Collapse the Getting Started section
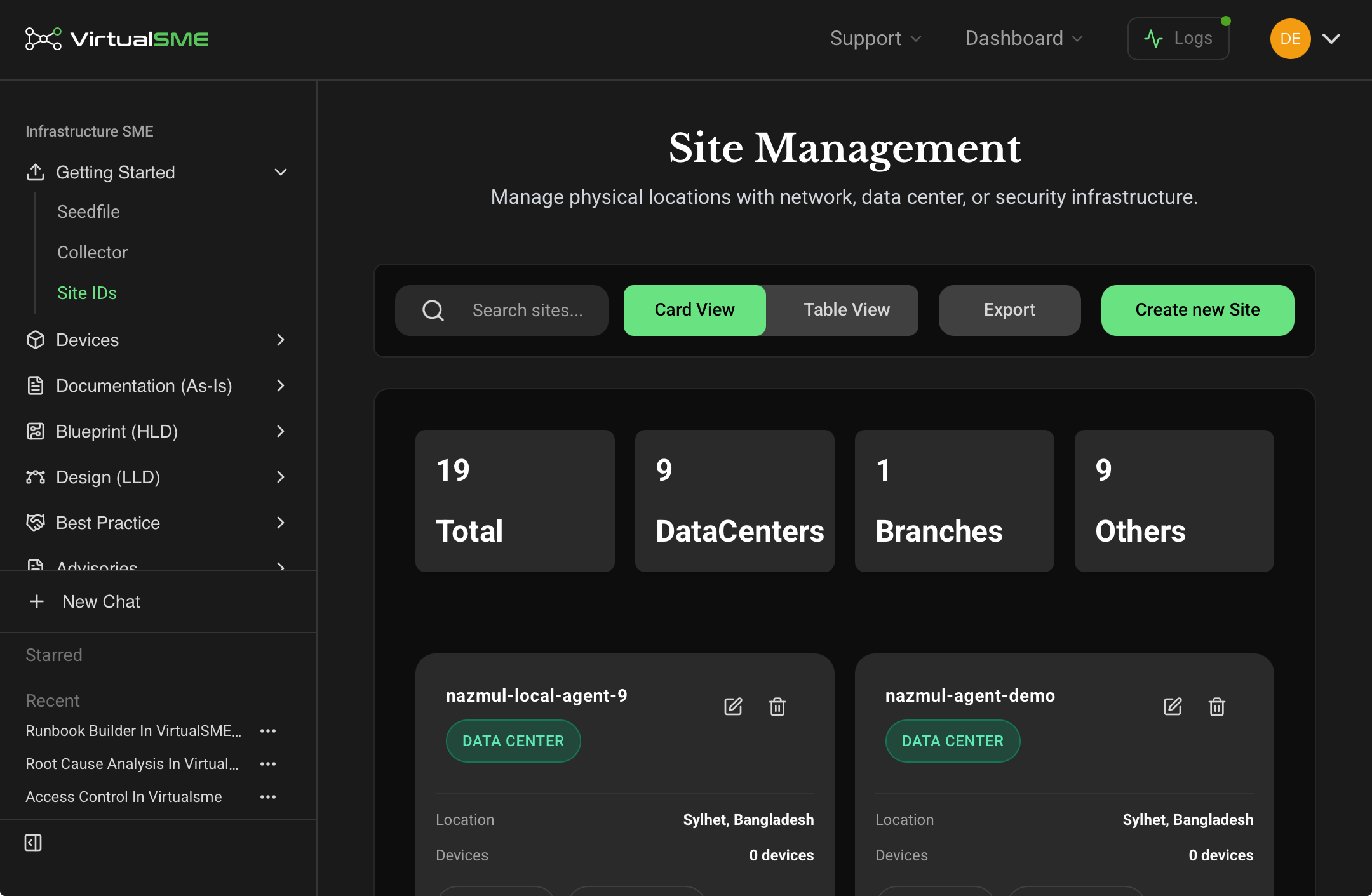Viewport: 1372px width, 896px height. point(281,172)
